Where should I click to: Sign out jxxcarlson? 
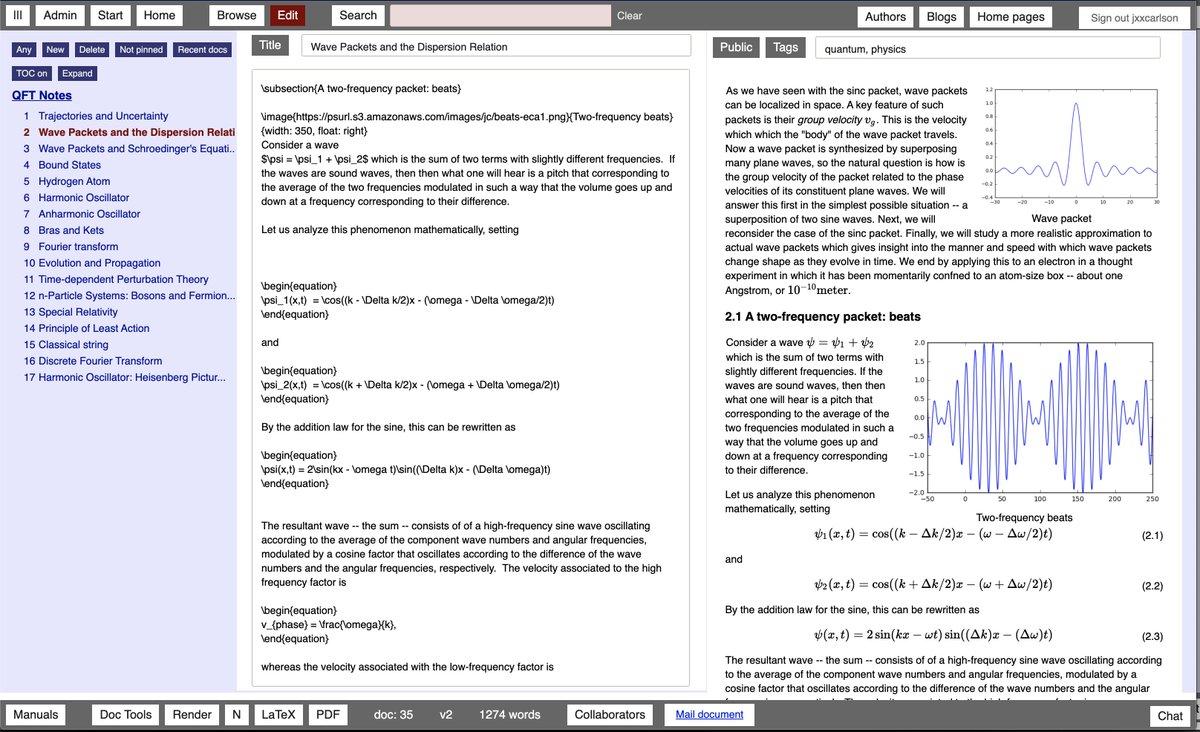point(1134,17)
